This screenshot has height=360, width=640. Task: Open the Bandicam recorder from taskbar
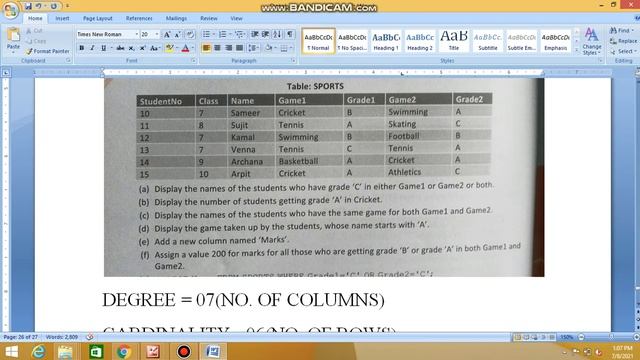184,351
